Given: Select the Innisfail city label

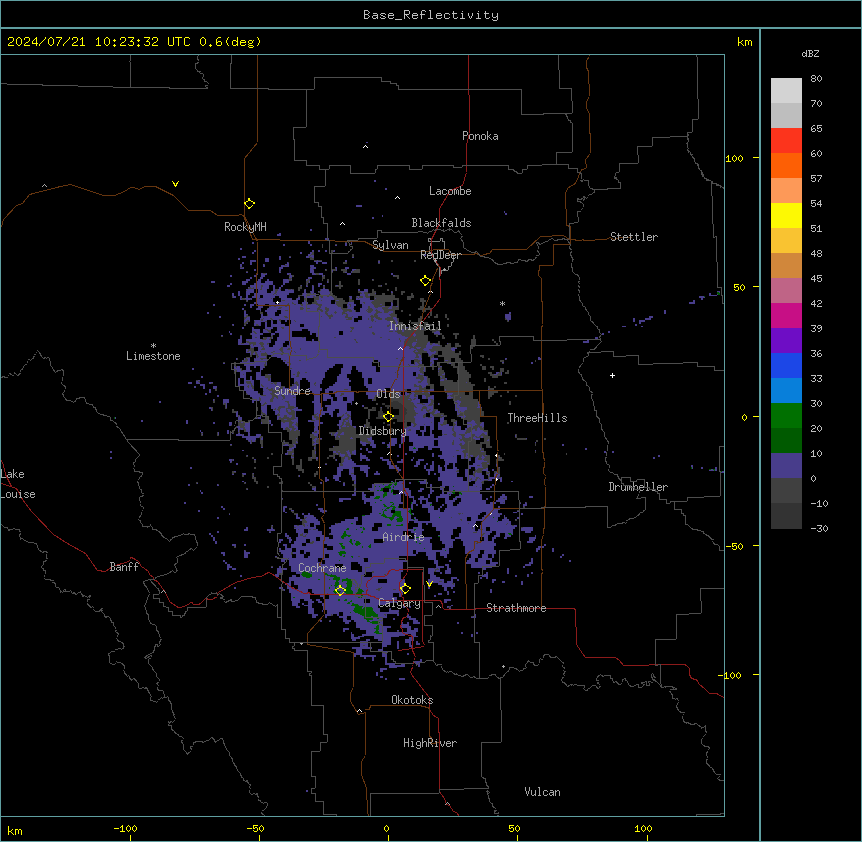Looking at the screenshot, I should pos(415,326).
